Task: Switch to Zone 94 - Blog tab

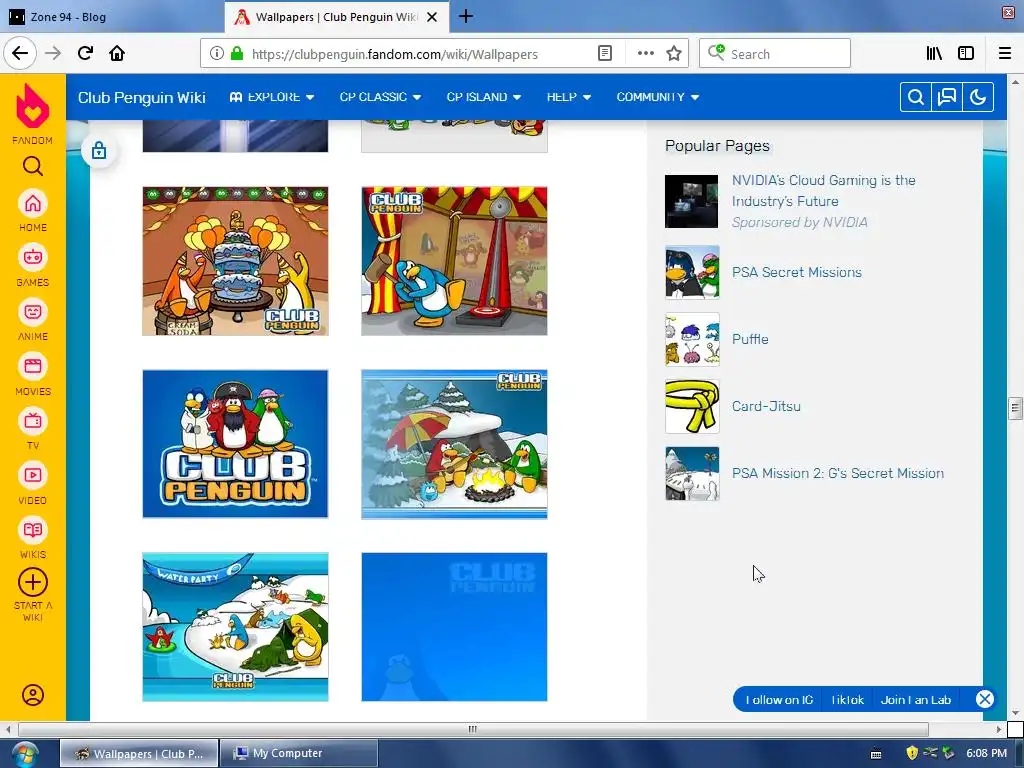Action: point(111,17)
